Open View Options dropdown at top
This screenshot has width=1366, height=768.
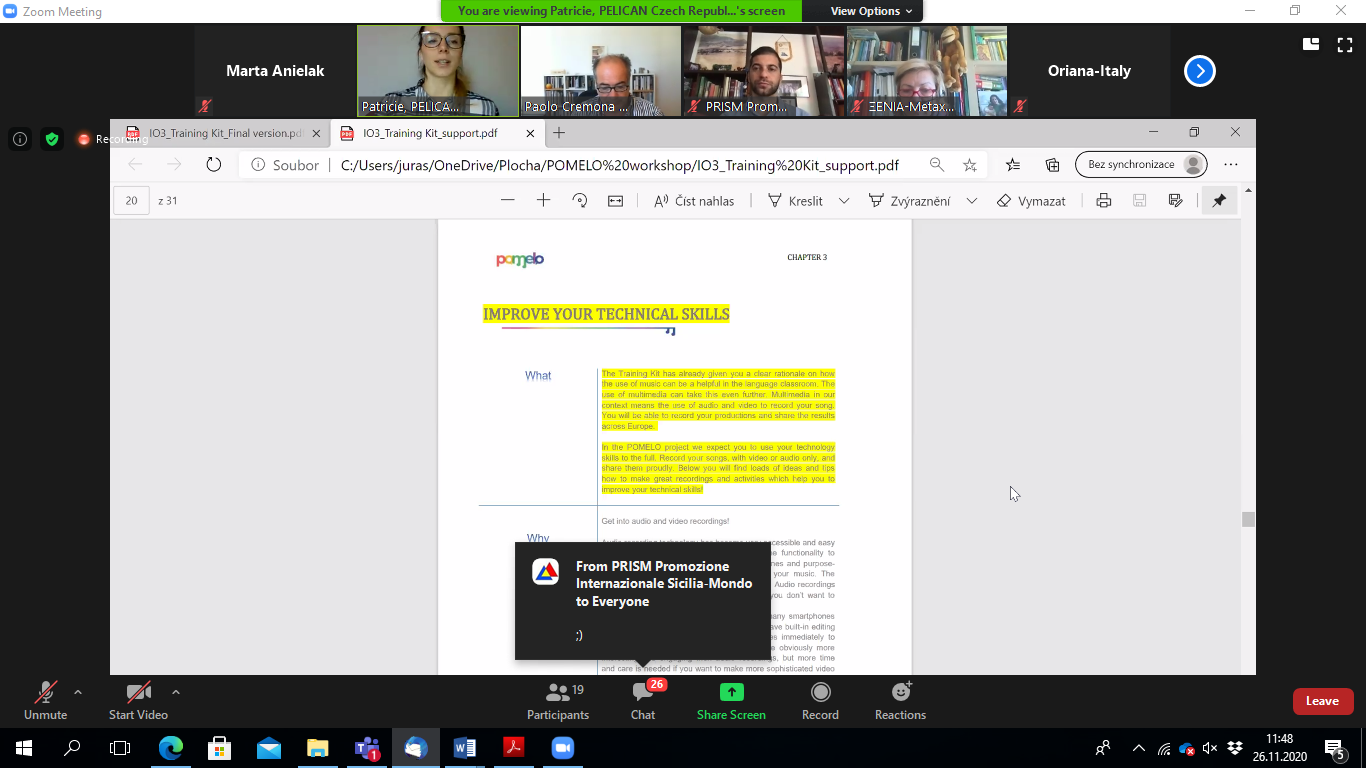tap(871, 11)
